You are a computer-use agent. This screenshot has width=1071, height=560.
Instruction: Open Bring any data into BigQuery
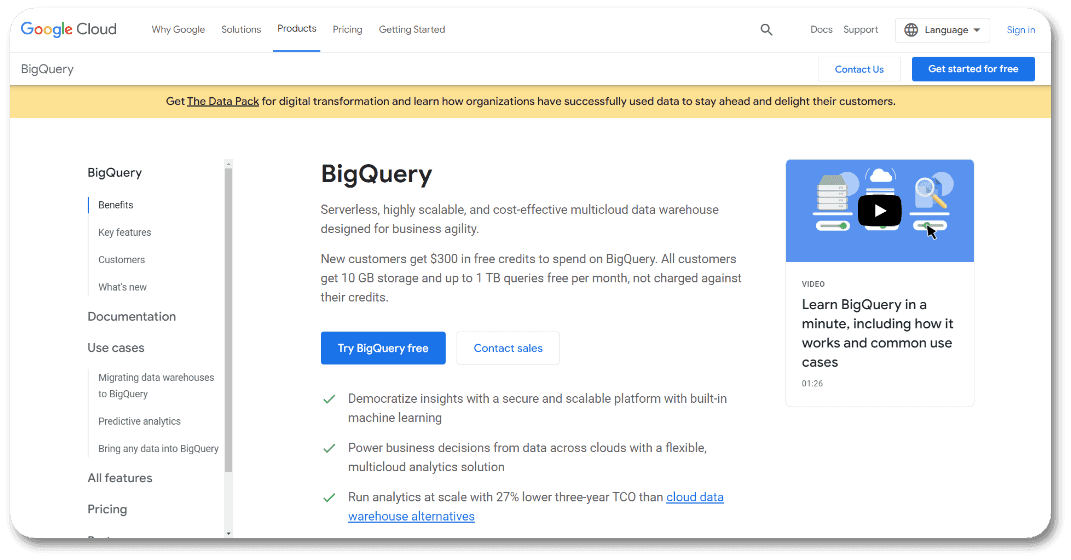(x=158, y=449)
